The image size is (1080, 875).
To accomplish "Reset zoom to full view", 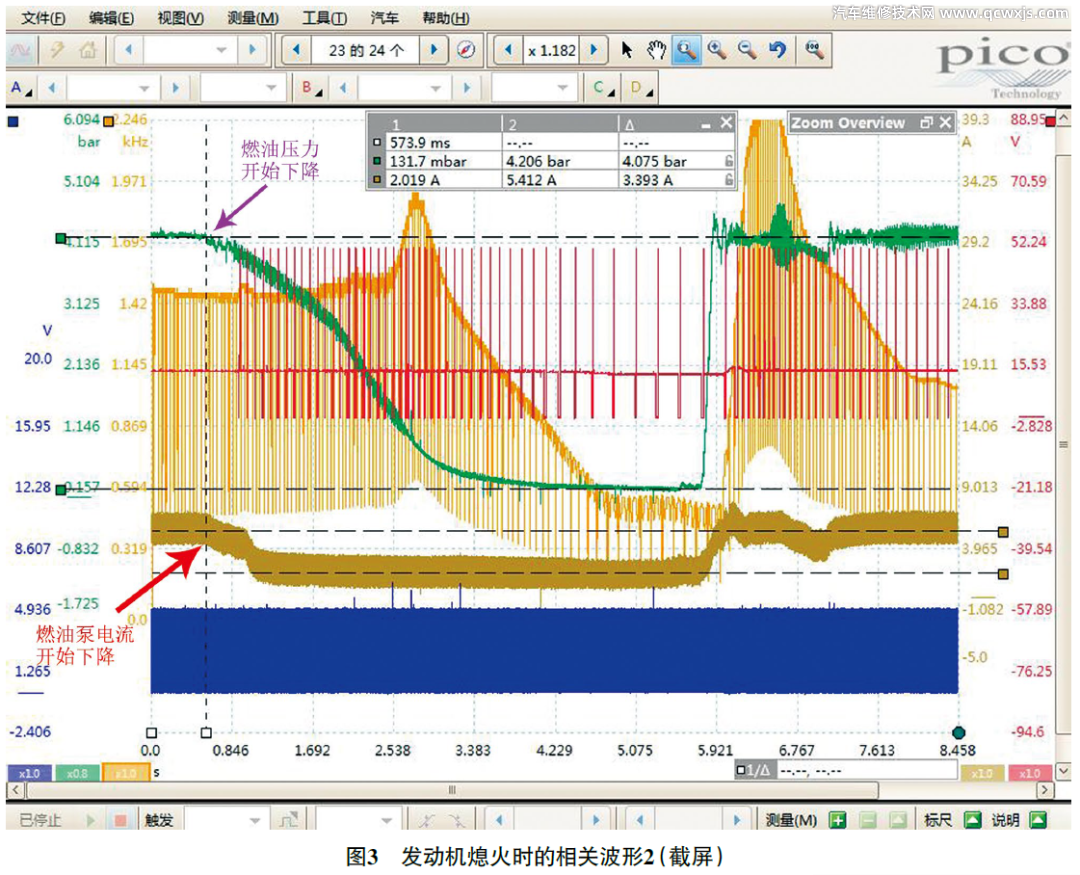I will click(815, 50).
